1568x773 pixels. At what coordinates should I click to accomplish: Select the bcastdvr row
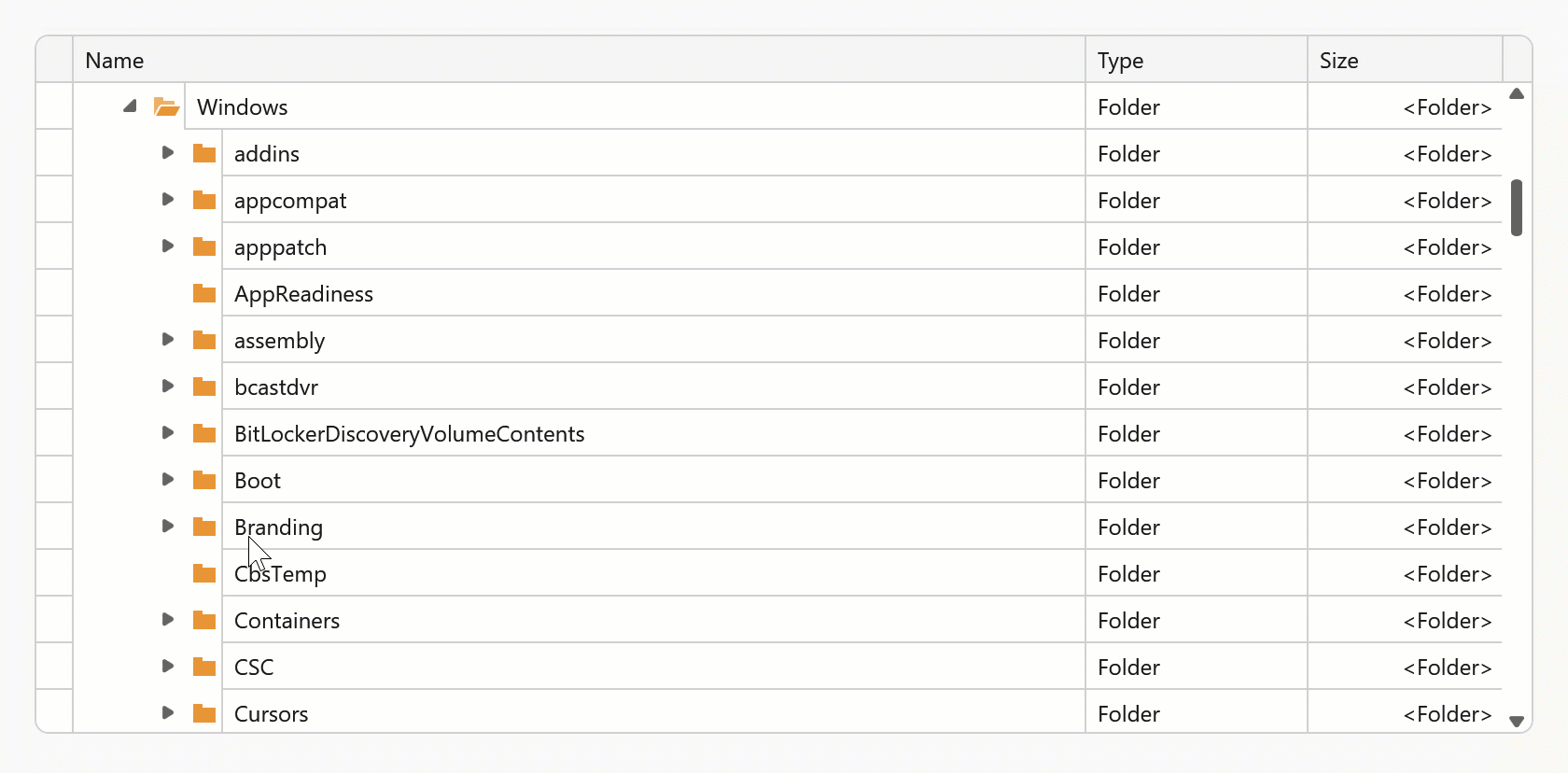click(x=653, y=386)
